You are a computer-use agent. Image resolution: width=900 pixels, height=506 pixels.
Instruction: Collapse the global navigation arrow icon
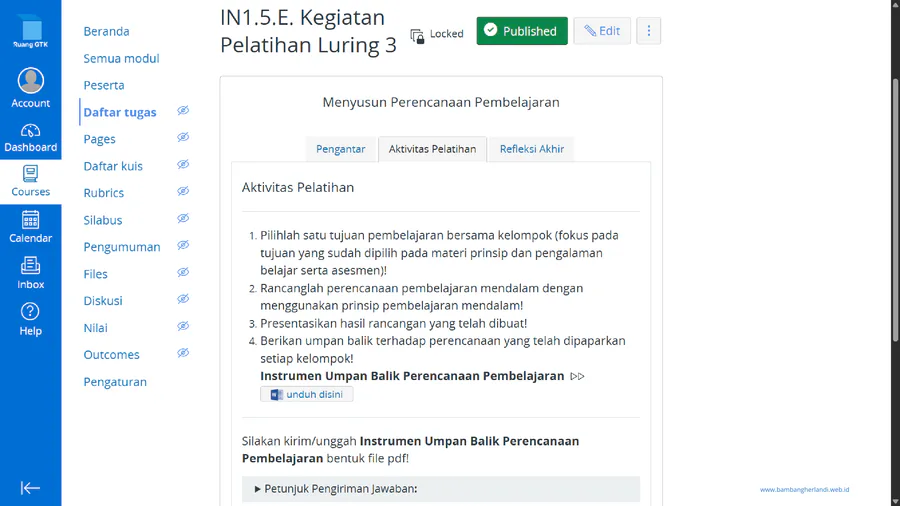tap(30, 488)
